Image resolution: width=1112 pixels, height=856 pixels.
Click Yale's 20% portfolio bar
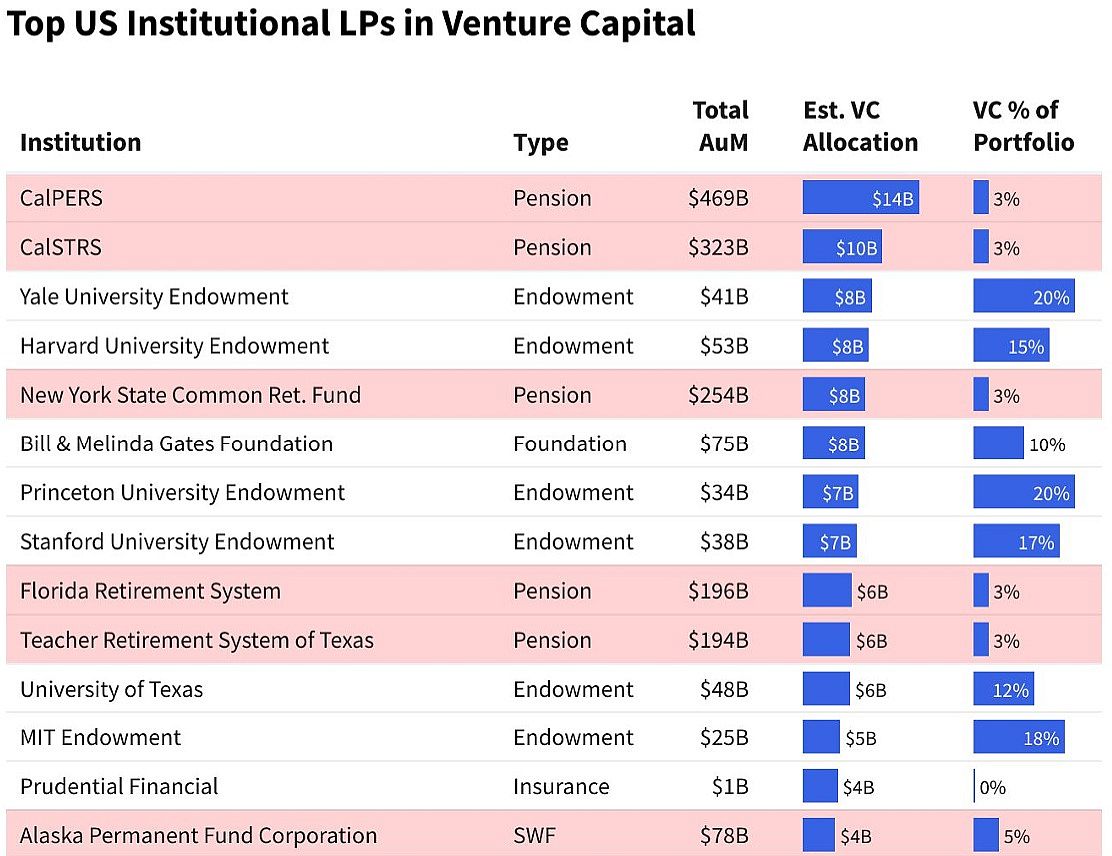click(x=1023, y=296)
